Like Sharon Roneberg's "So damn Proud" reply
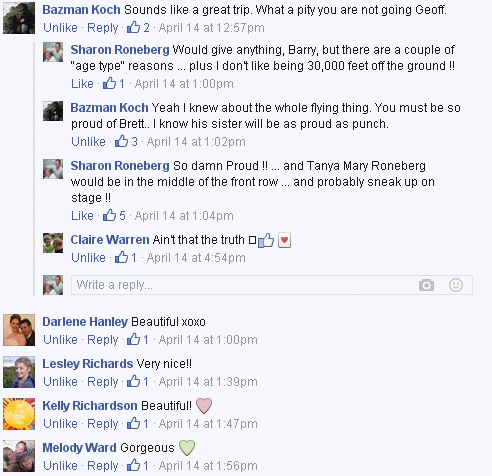Viewport: 492px width, 476px height. coord(82,215)
